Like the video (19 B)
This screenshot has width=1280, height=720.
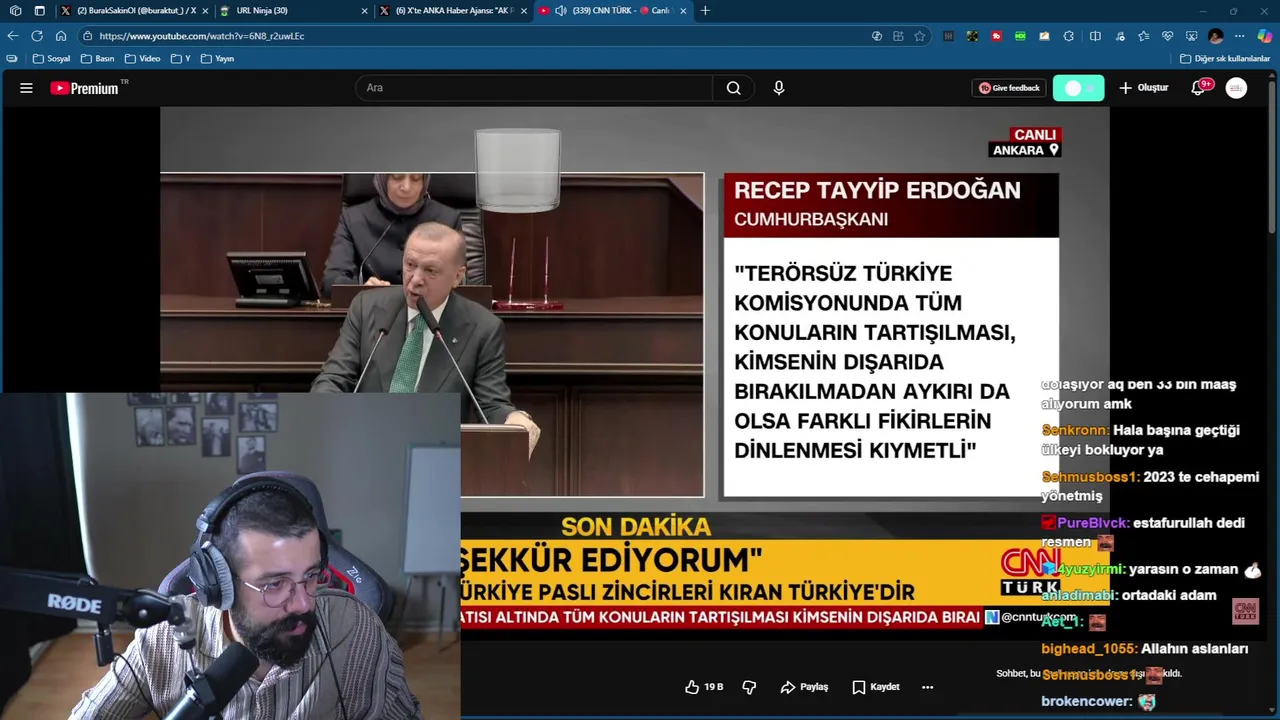[x=704, y=687]
